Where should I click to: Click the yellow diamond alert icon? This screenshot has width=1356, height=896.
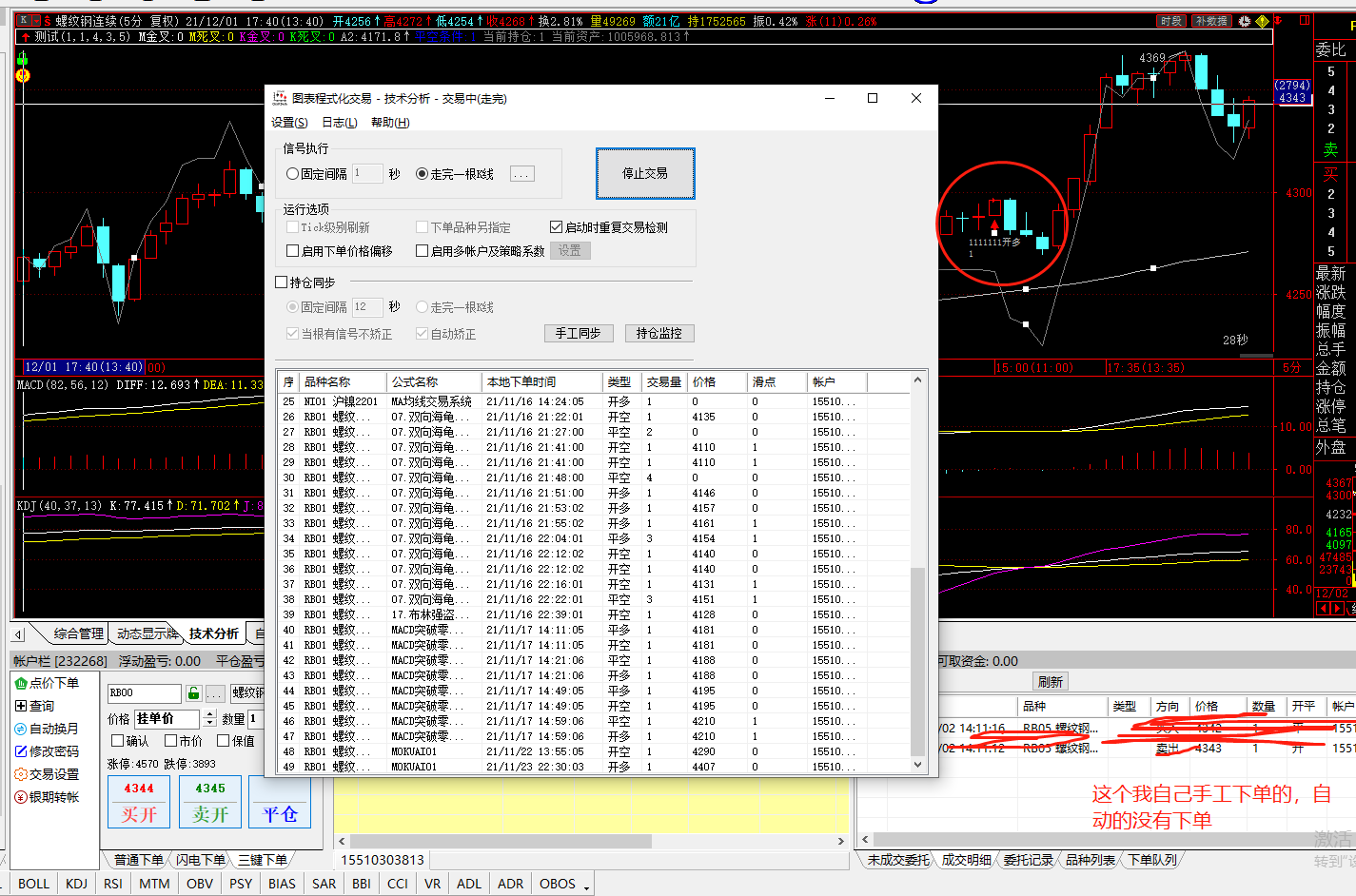pos(1262,21)
